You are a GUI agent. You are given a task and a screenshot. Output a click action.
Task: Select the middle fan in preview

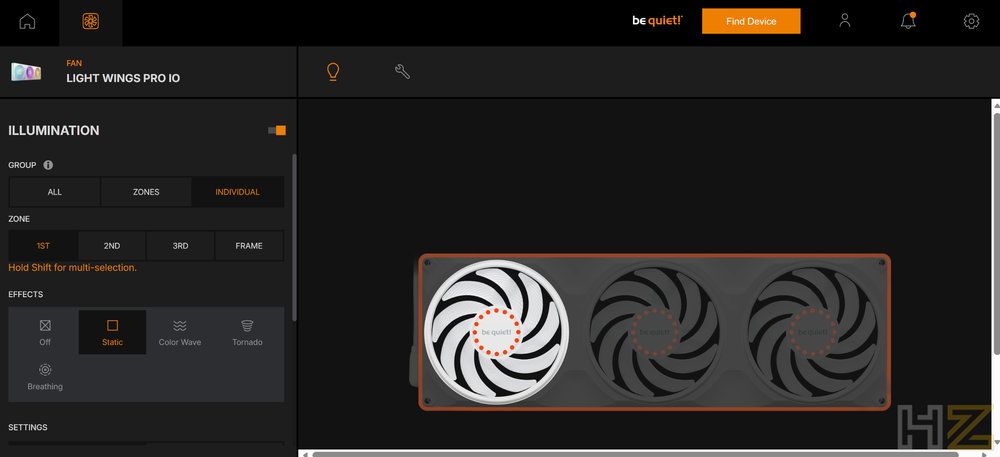(654, 332)
